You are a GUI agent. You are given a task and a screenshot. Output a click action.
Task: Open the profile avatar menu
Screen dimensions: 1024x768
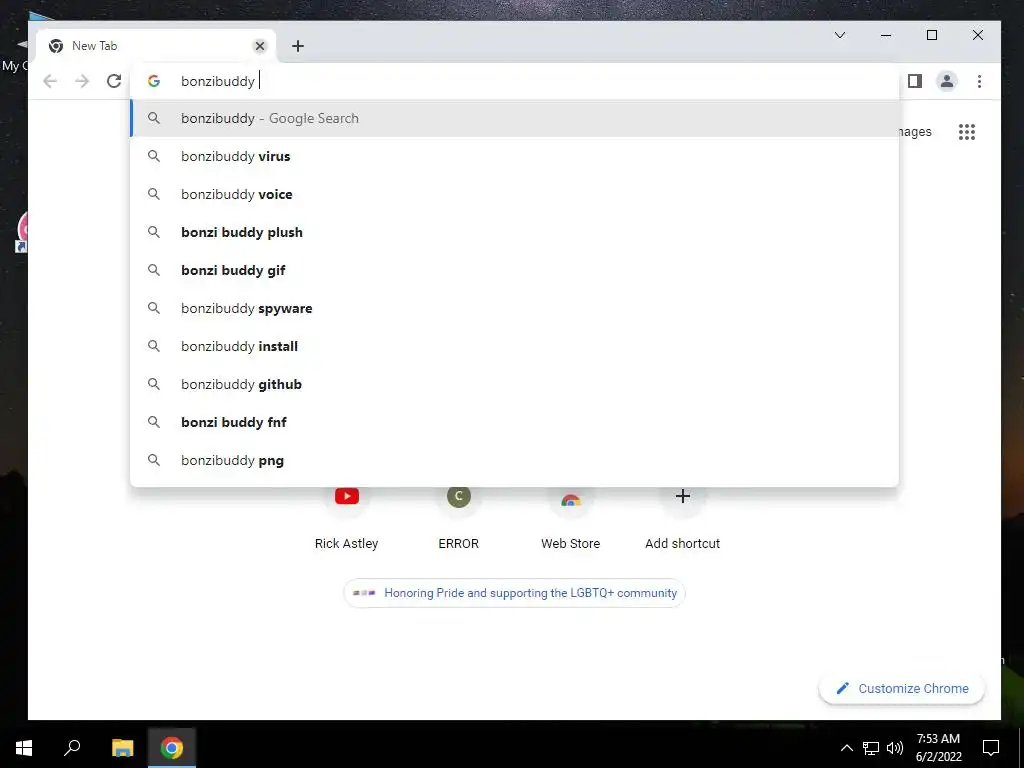tap(946, 81)
